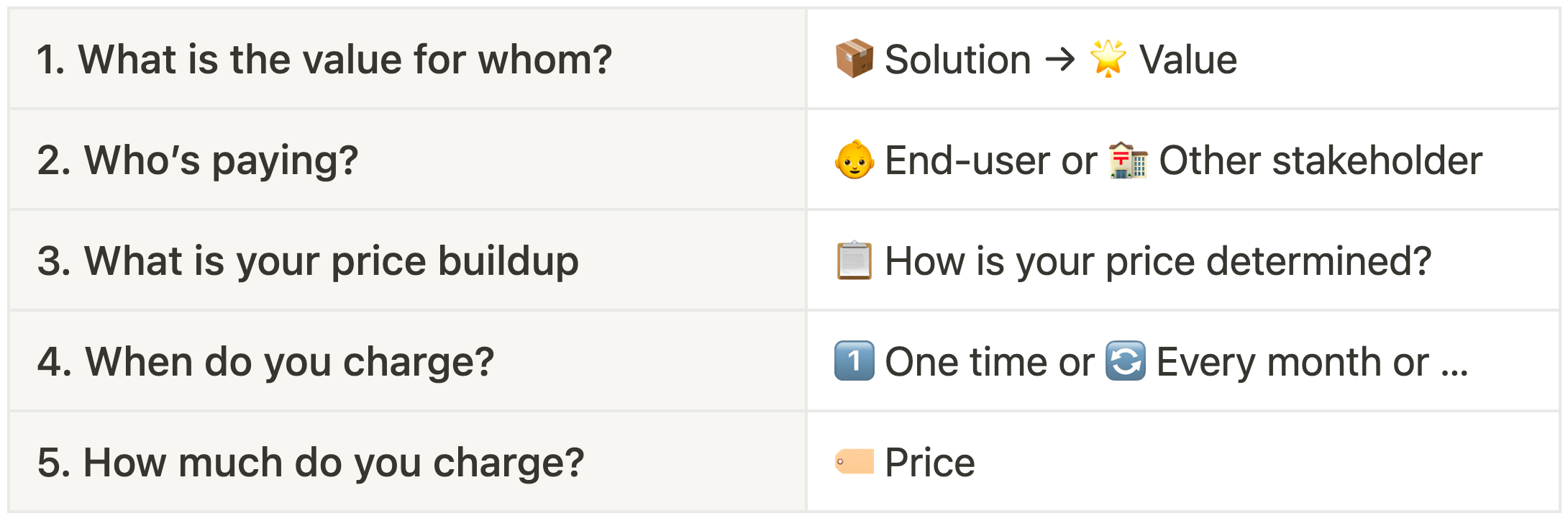Image resolution: width=1568 pixels, height=521 pixels.
Task: Click the post office building emoji
Action: (x=1128, y=160)
